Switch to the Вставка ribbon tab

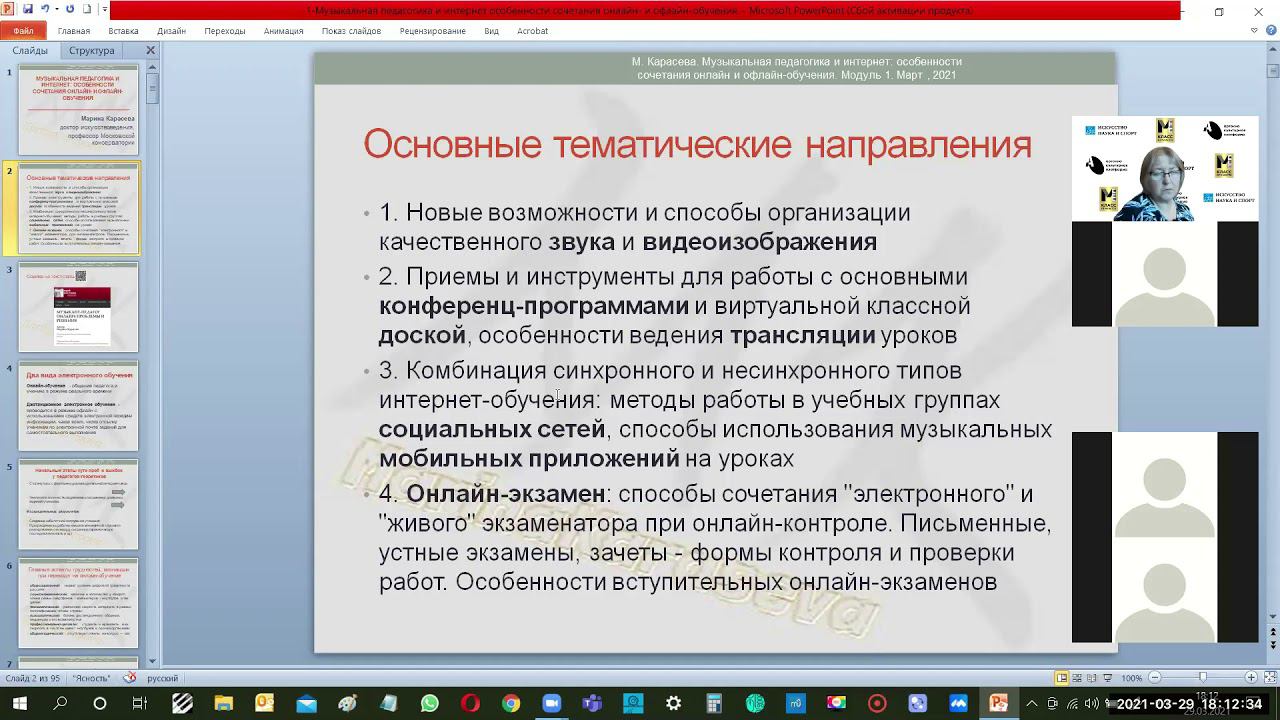pos(124,31)
